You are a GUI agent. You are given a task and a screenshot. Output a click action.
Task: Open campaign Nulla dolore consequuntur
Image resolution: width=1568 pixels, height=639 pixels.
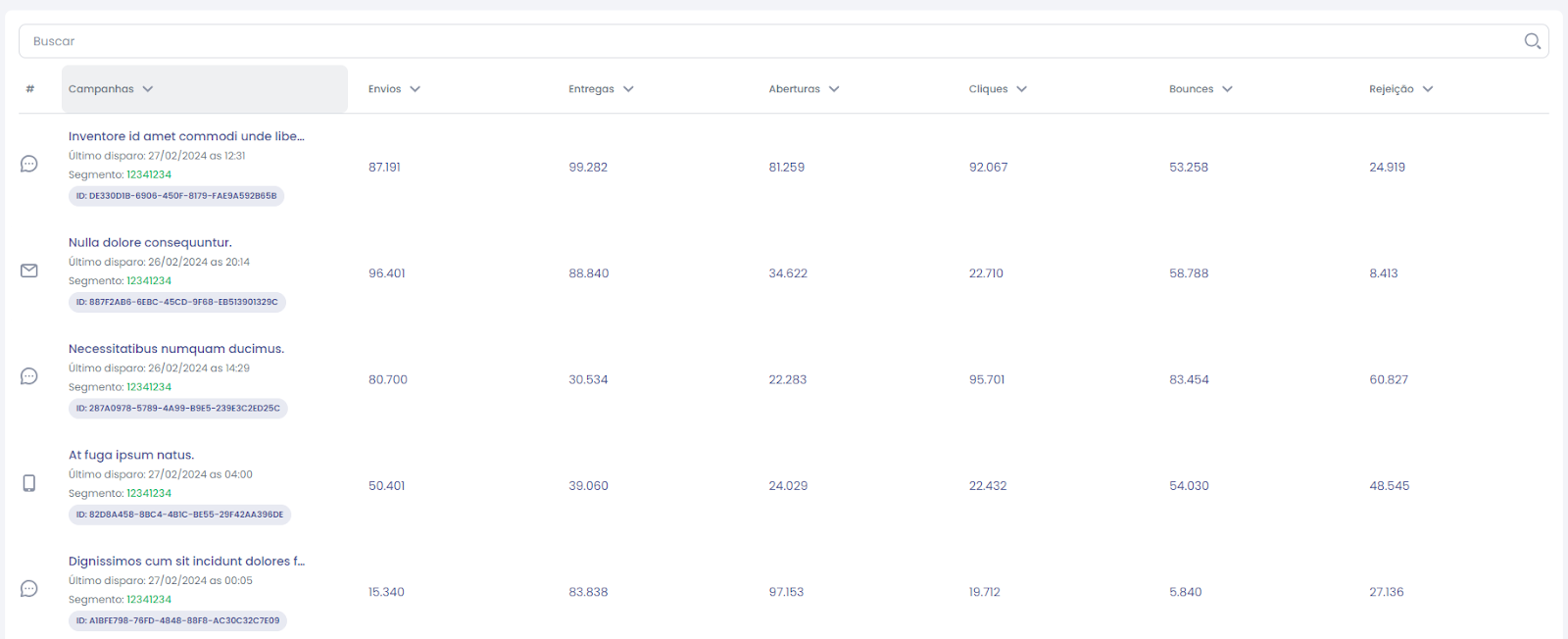pos(150,242)
